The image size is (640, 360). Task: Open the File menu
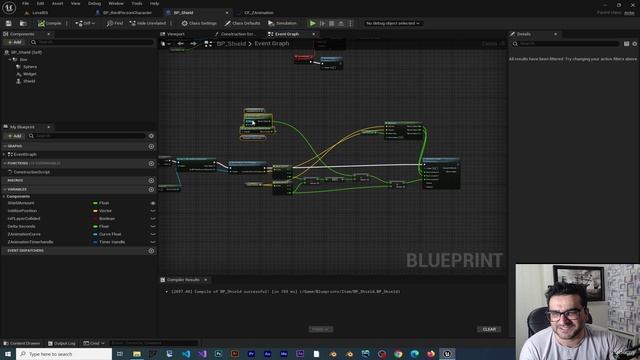coord(25,3)
